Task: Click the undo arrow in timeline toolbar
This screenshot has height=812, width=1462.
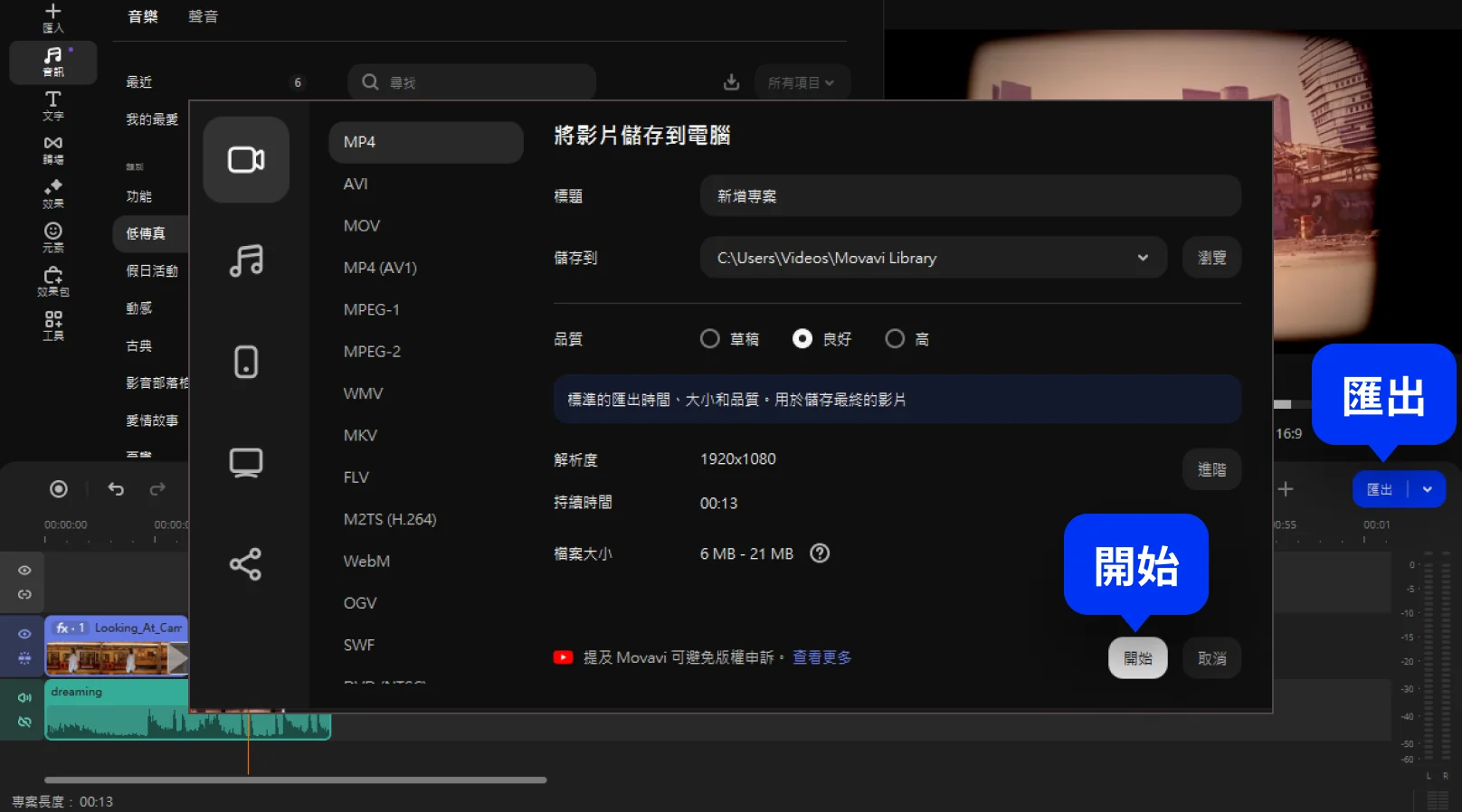Action: click(116, 489)
